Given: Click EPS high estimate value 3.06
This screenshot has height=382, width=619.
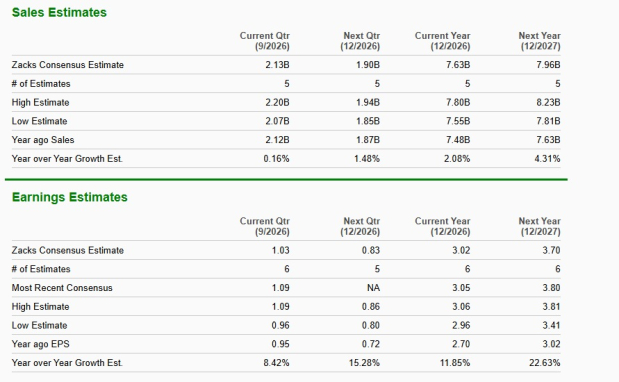Looking at the screenshot, I should click(461, 307).
